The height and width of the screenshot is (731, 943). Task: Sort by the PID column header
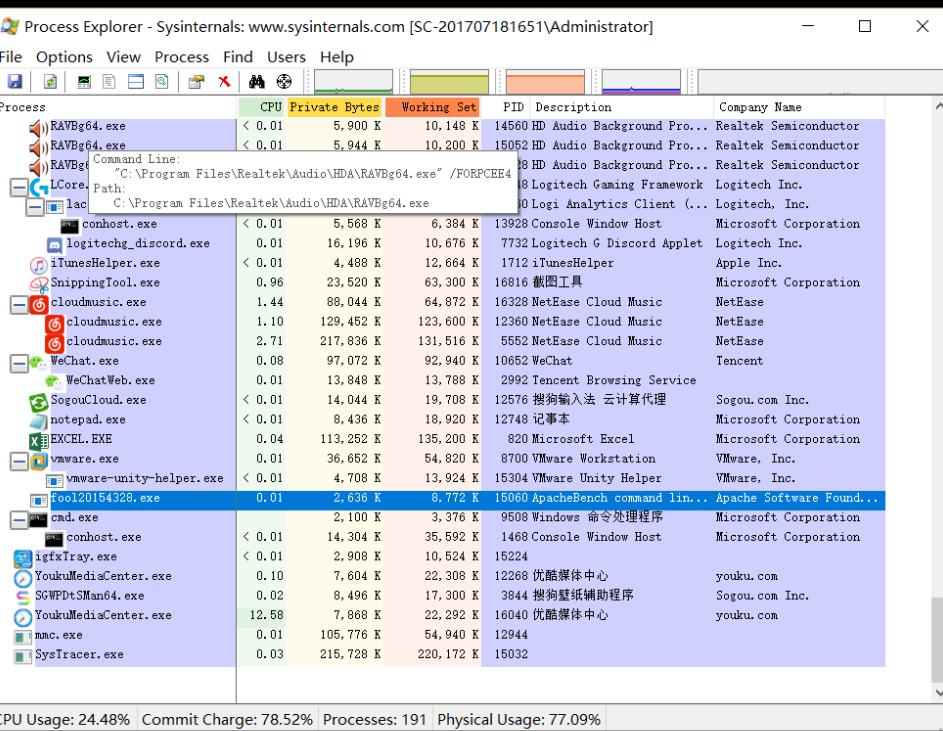click(x=505, y=107)
